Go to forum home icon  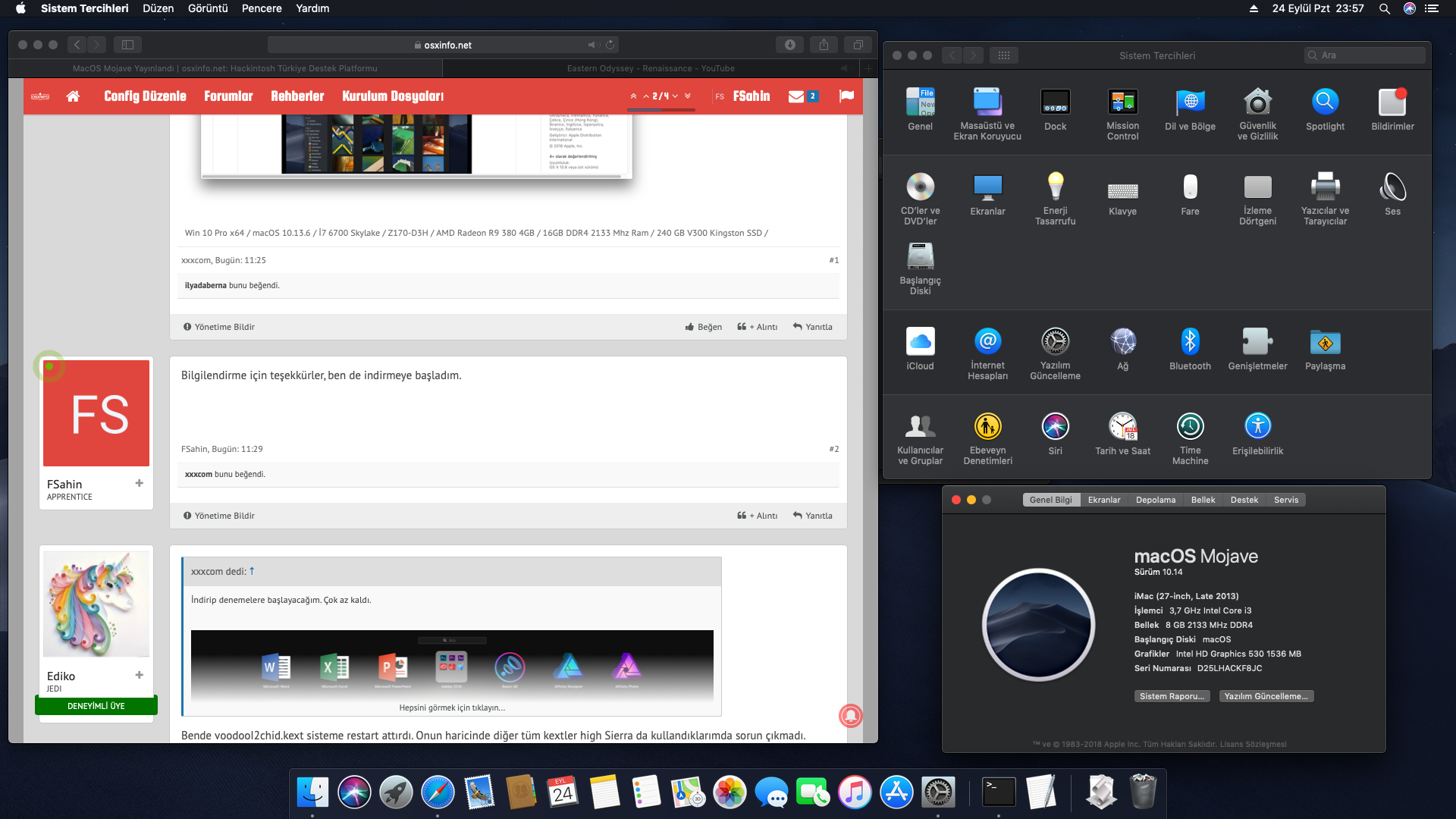tap(73, 96)
